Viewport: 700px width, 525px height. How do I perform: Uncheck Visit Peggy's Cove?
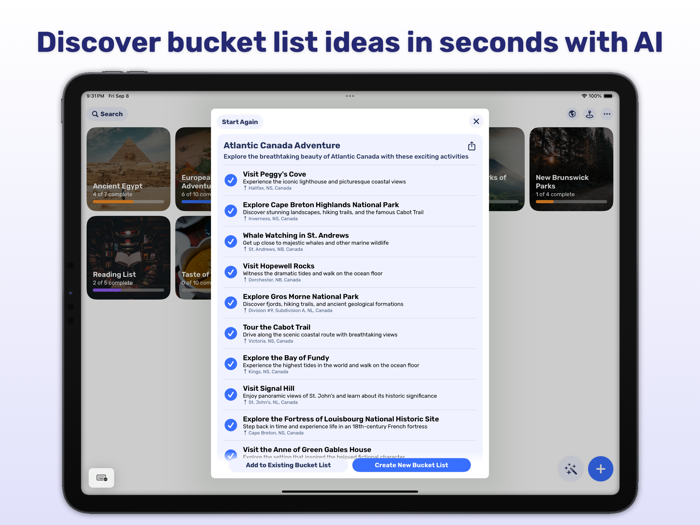pos(231,180)
